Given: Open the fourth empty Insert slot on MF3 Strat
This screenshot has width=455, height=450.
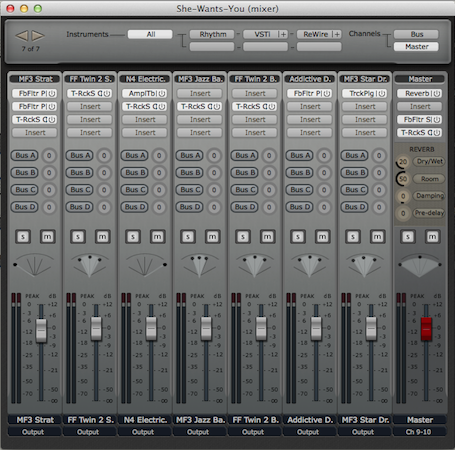Looking at the screenshot, I should point(35,133).
